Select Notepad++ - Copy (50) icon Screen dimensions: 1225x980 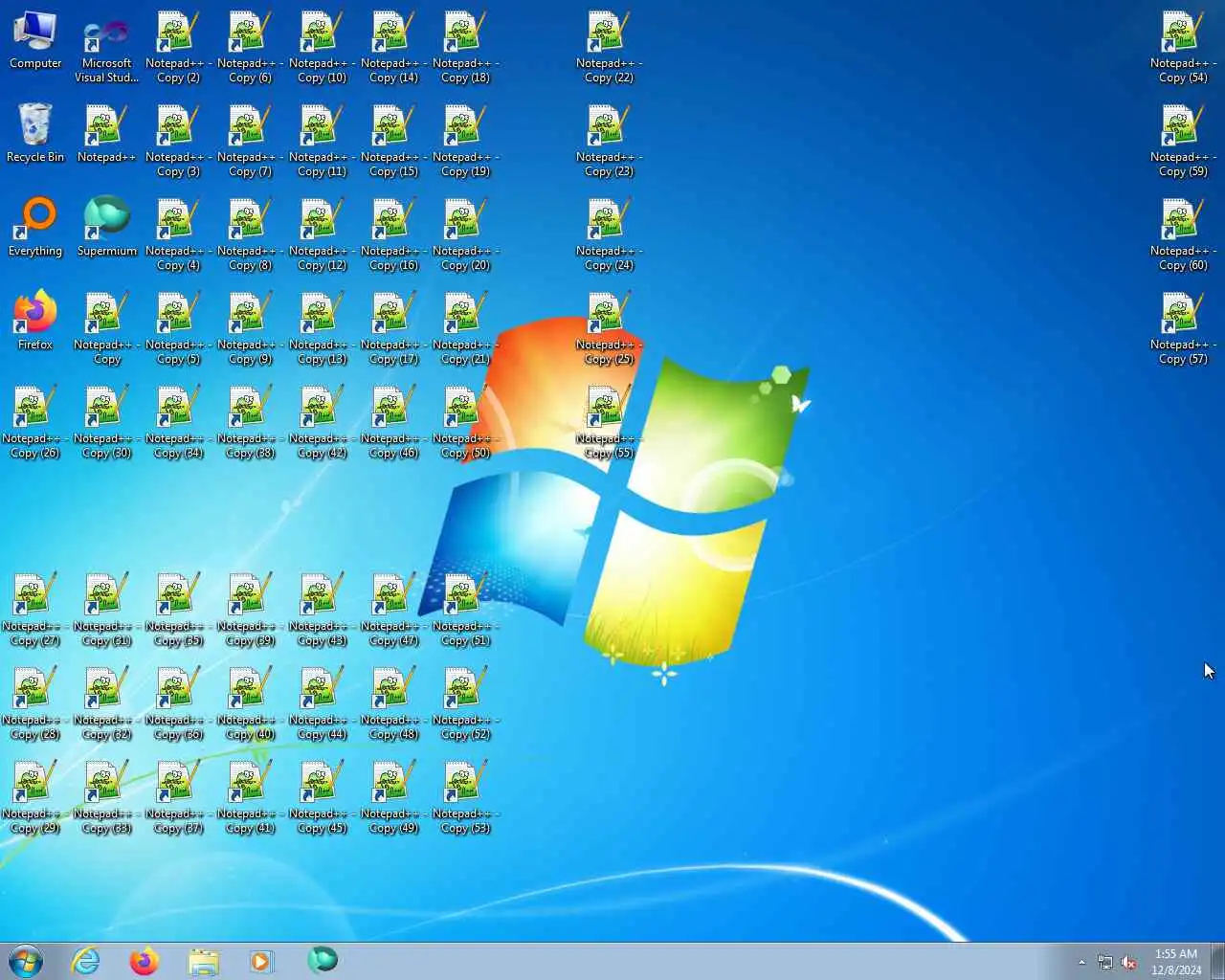pos(466,422)
